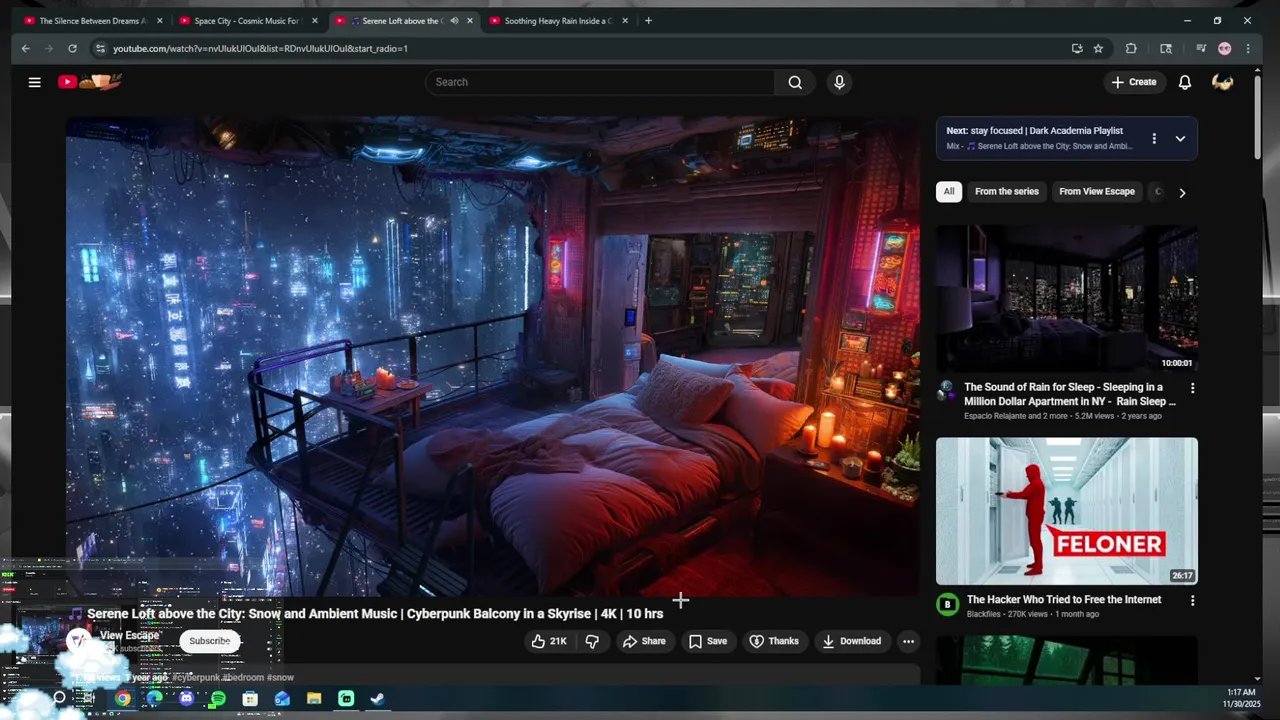Share this video
The image size is (1280, 720).
pyautogui.click(x=644, y=641)
